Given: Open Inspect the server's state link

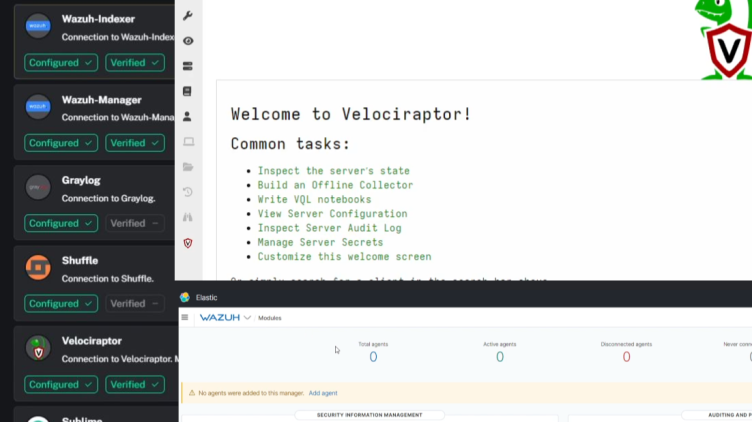Looking at the screenshot, I should (333, 171).
